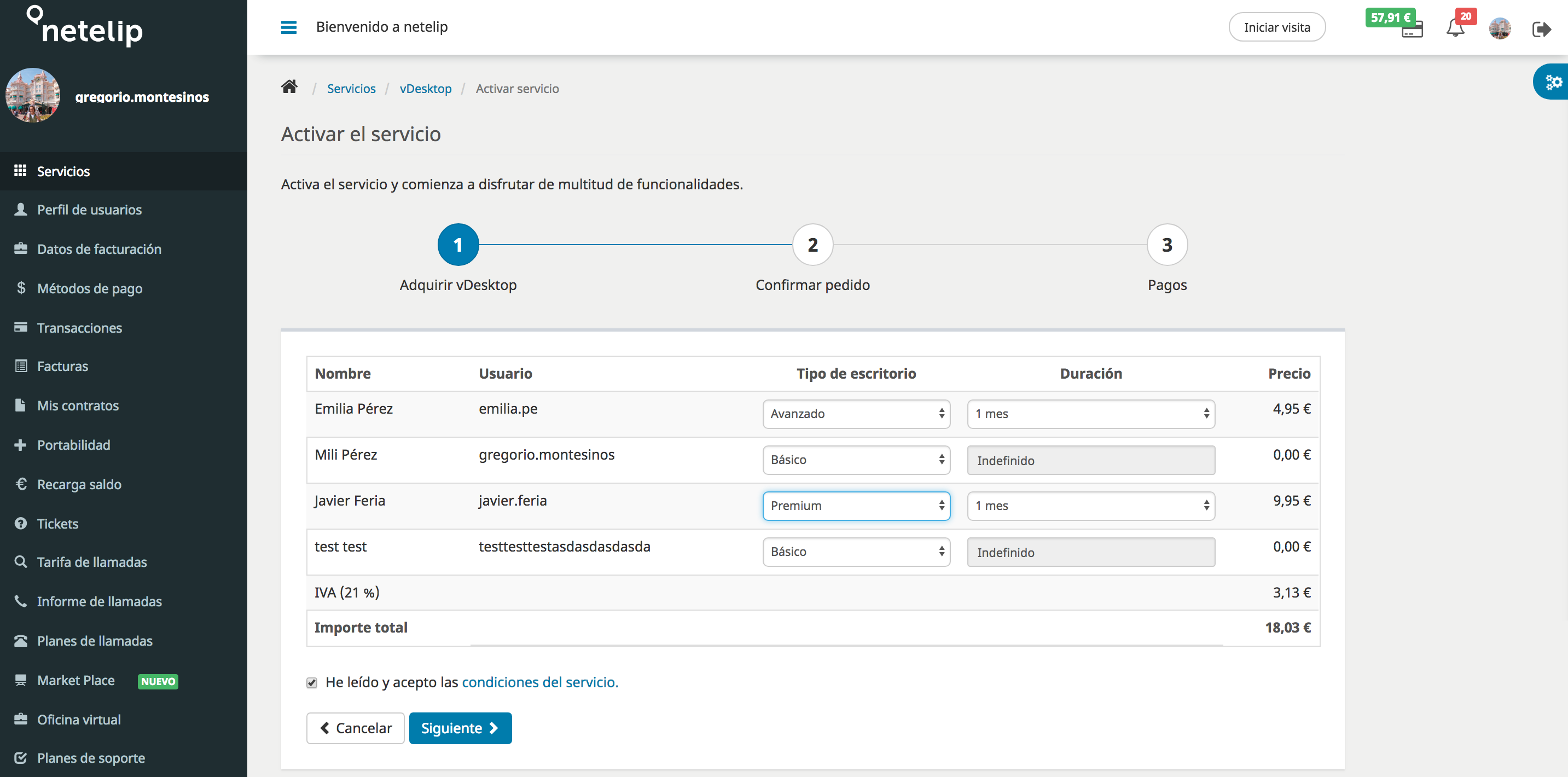Image resolution: width=1568 pixels, height=777 pixels.
Task: Click the Oficina virtual briefcase icon
Action: point(21,719)
